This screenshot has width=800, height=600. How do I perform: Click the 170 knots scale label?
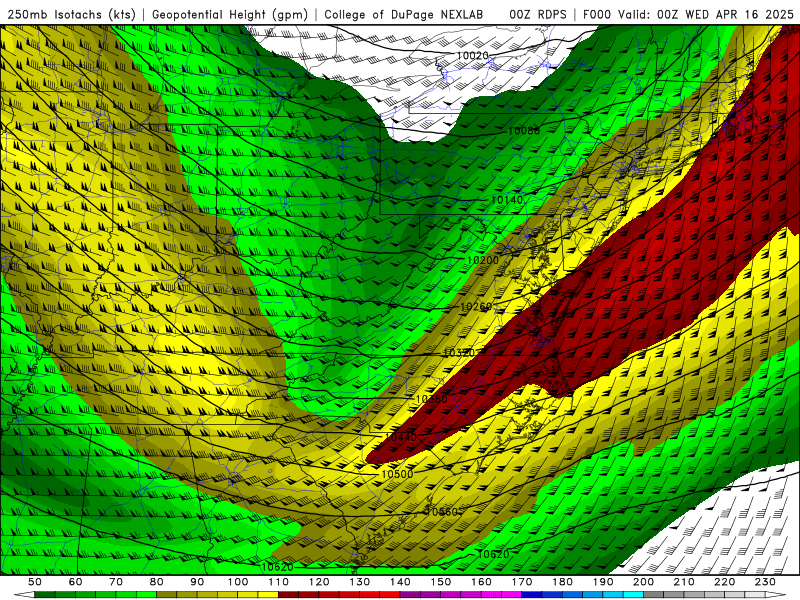(x=522, y=582)
